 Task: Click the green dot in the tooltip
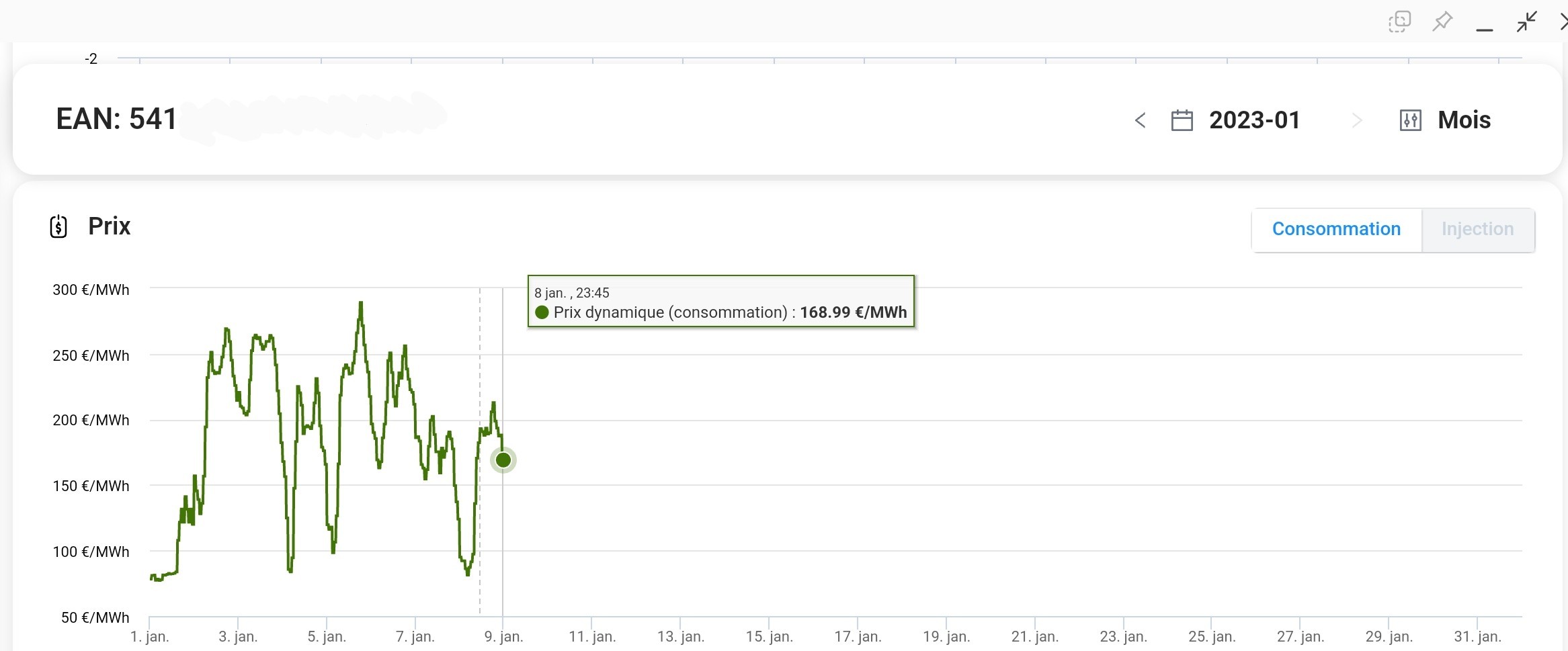[x=542, y=312]
